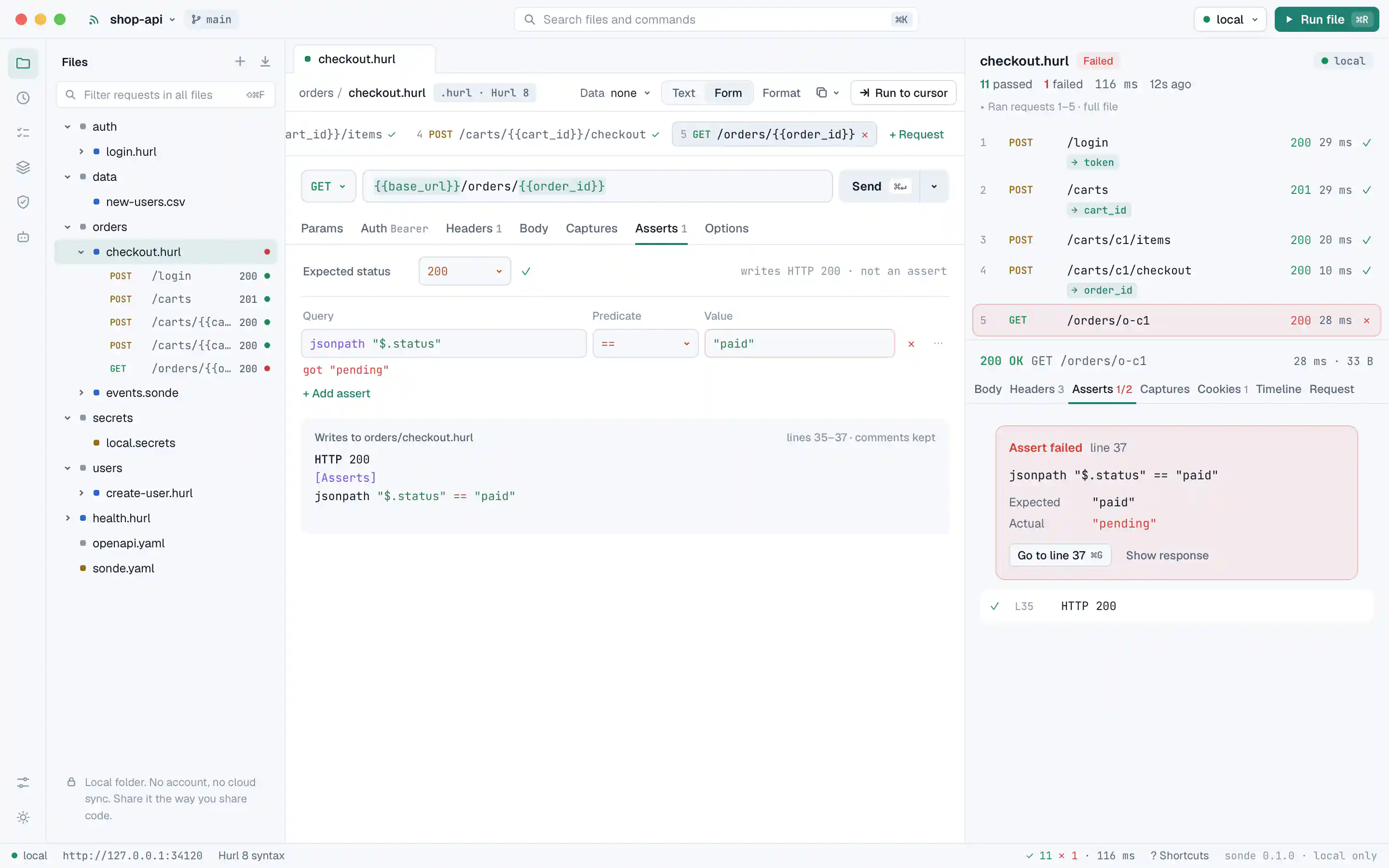Open the response Body tab
The width and height of the screenshot is (1389, 868).
pos(987,389)
